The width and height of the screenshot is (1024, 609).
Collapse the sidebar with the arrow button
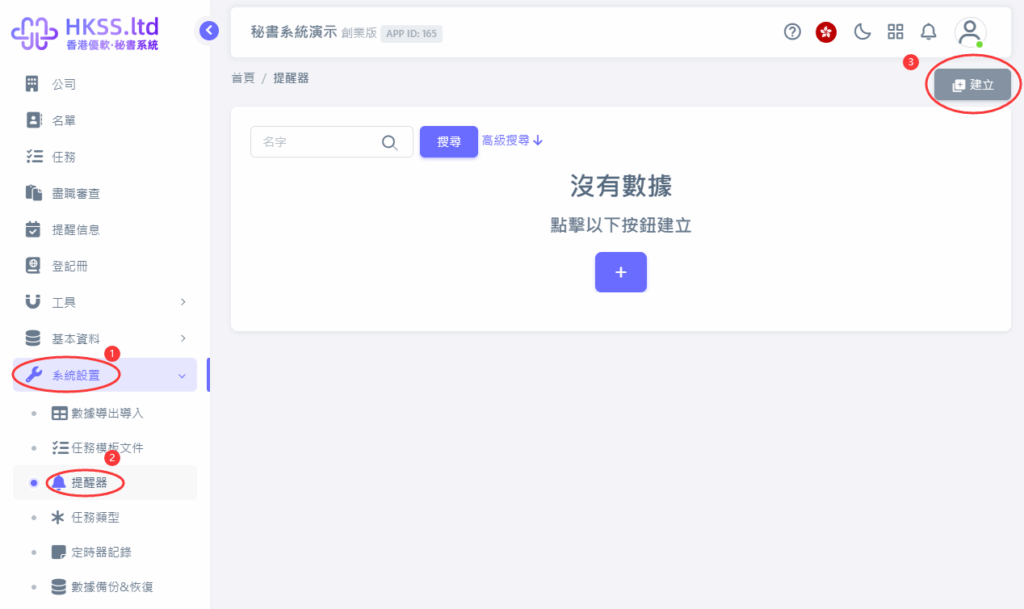pos(208,30)
